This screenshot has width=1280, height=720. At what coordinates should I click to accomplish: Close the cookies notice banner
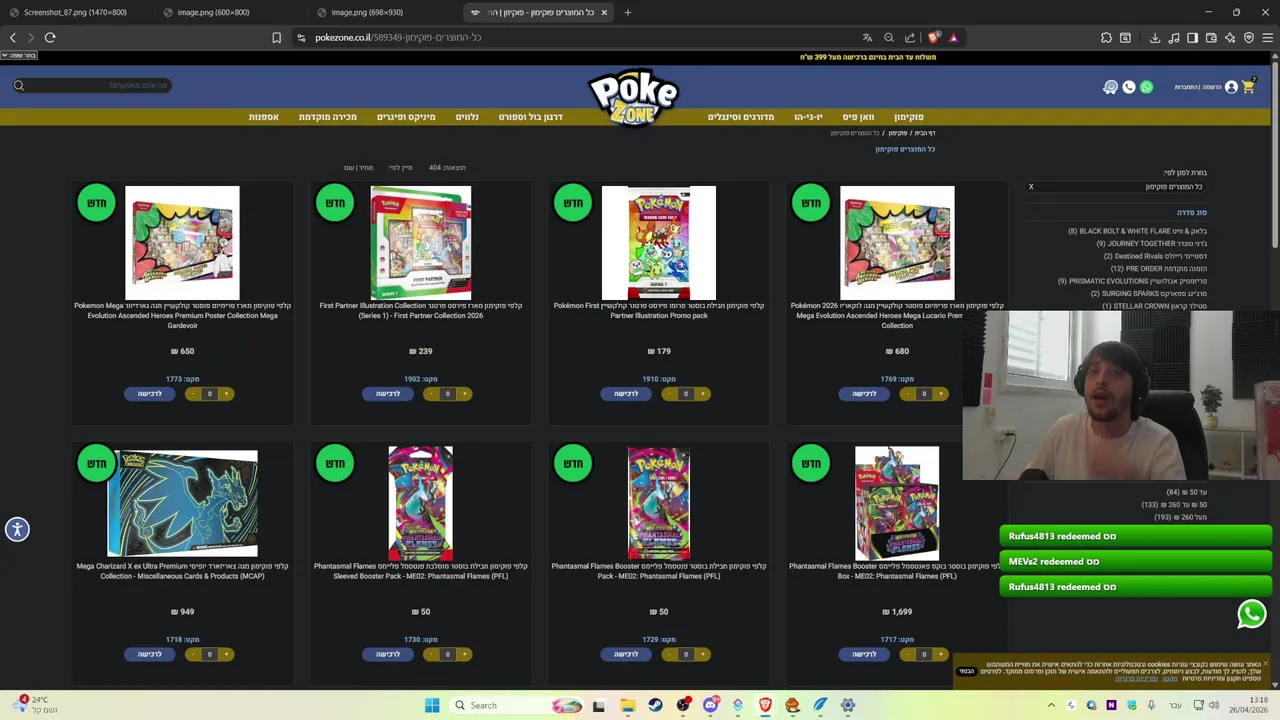pos(1265,664)
